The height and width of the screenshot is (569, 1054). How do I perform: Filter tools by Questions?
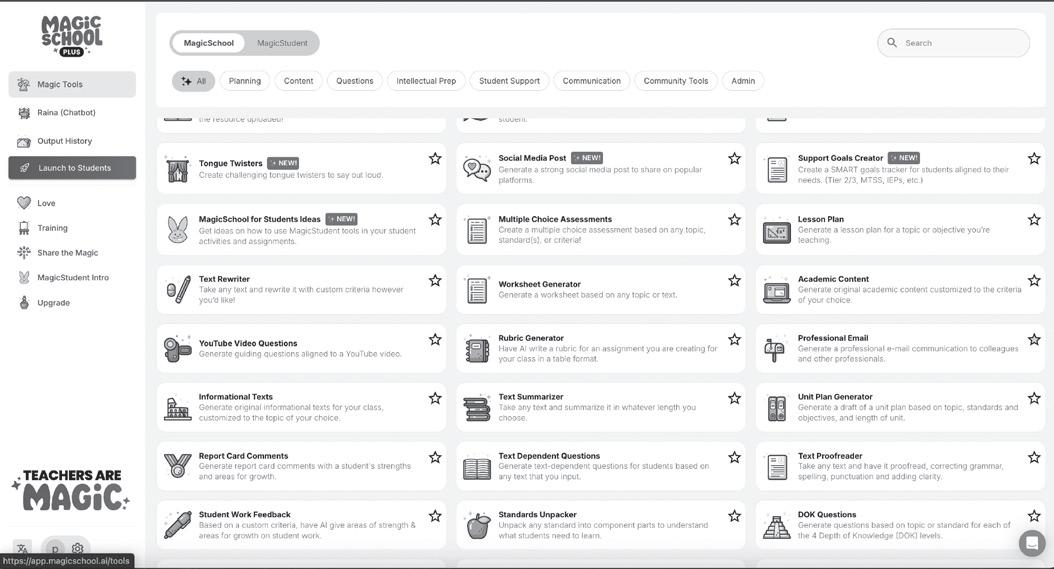tap(355, 81)
